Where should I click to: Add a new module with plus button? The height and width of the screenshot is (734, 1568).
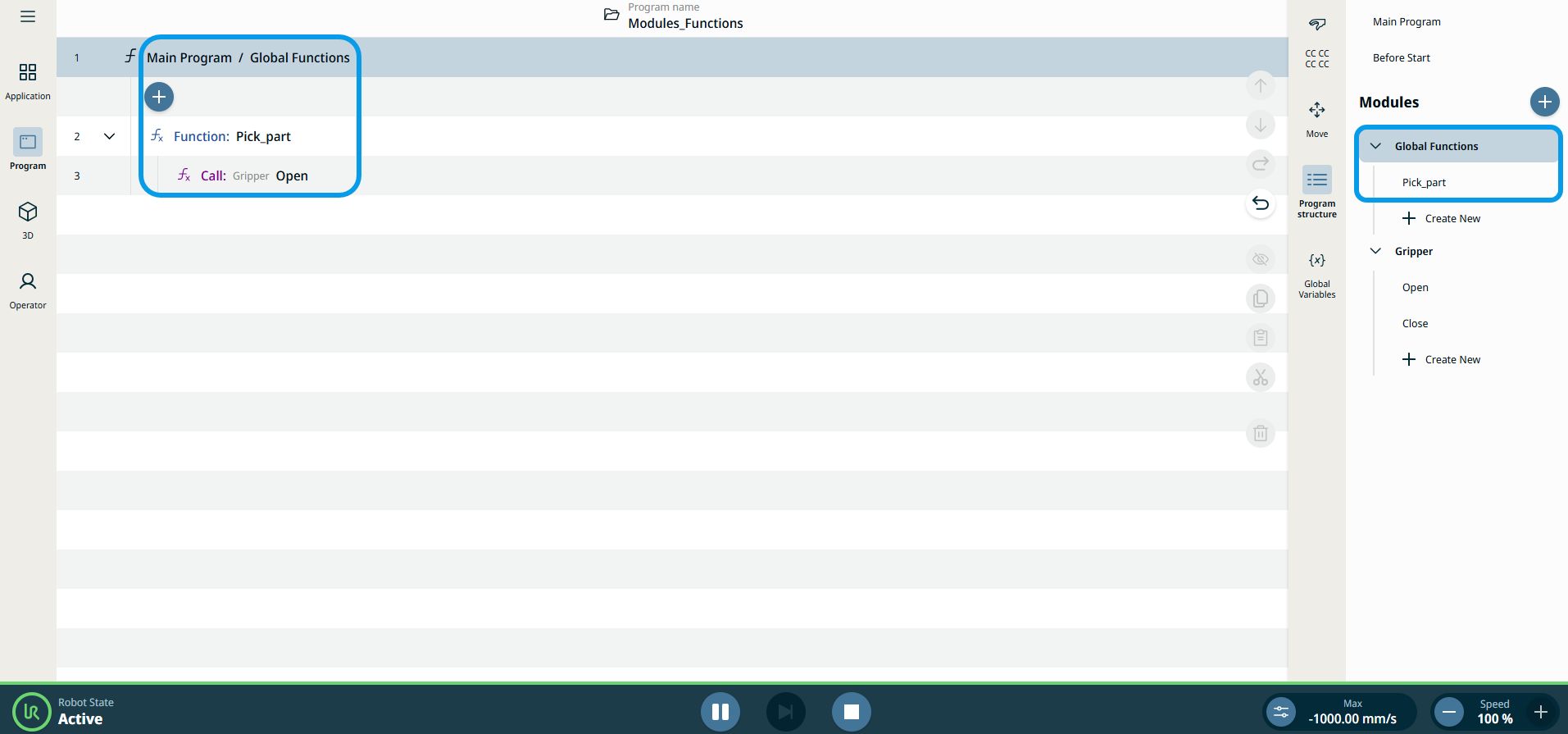tap(1543, 102)
